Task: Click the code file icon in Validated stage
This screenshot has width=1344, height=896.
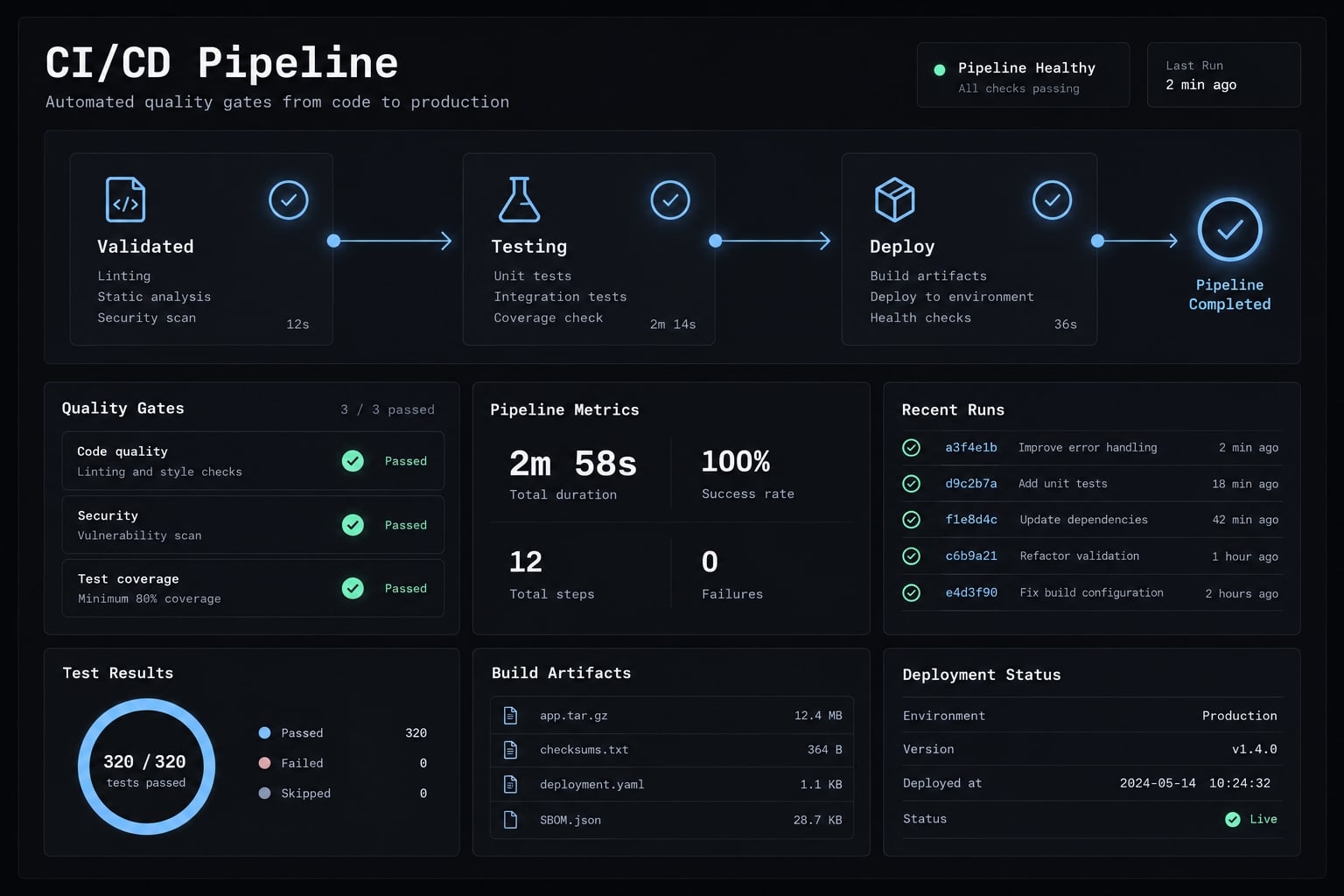Action: [x=125, y=199]
